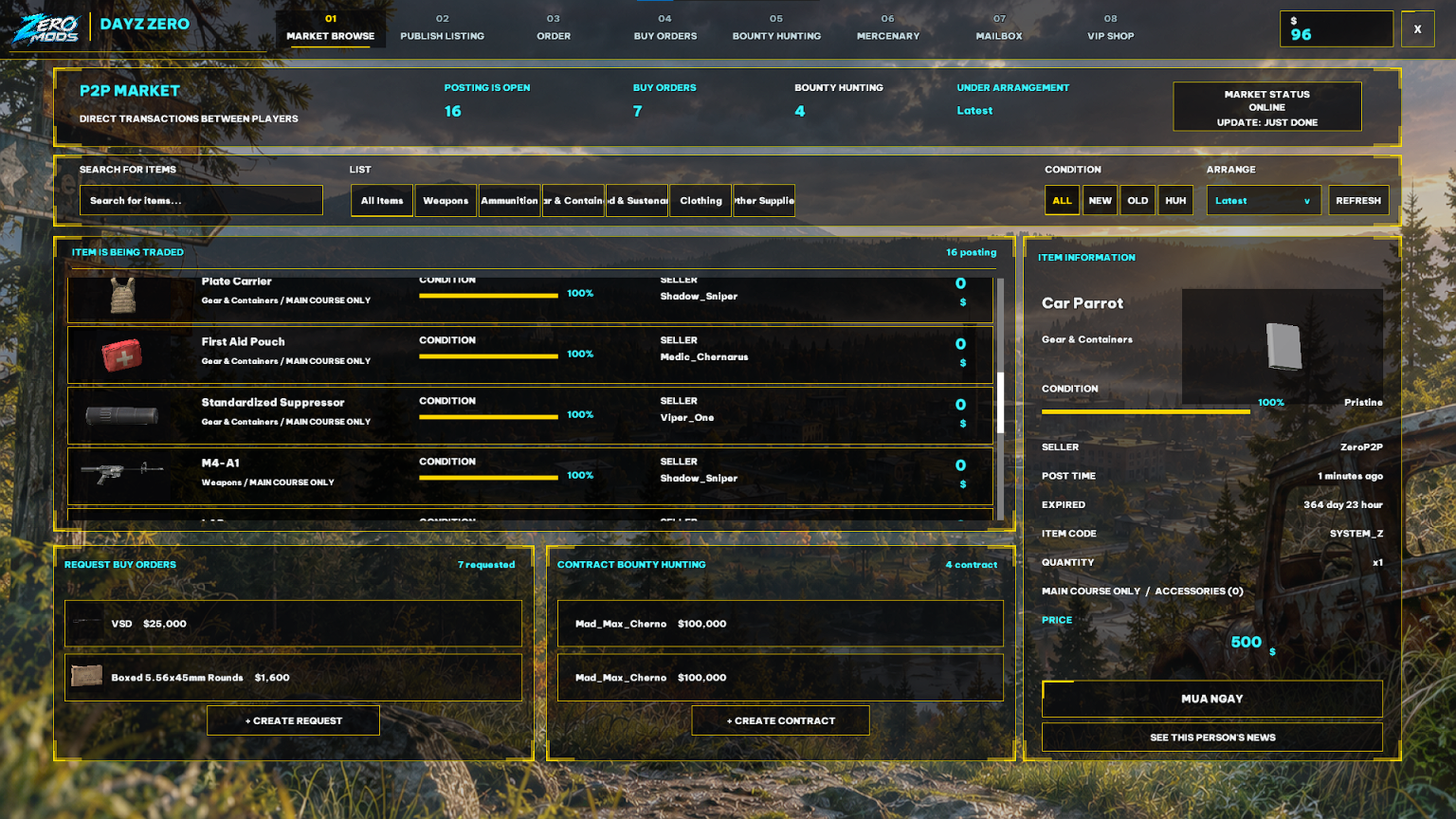This screenshot has height=819, width=1456.
Task: Select the Standardized Suppressor item icon
Action: (x=122, y=415)
